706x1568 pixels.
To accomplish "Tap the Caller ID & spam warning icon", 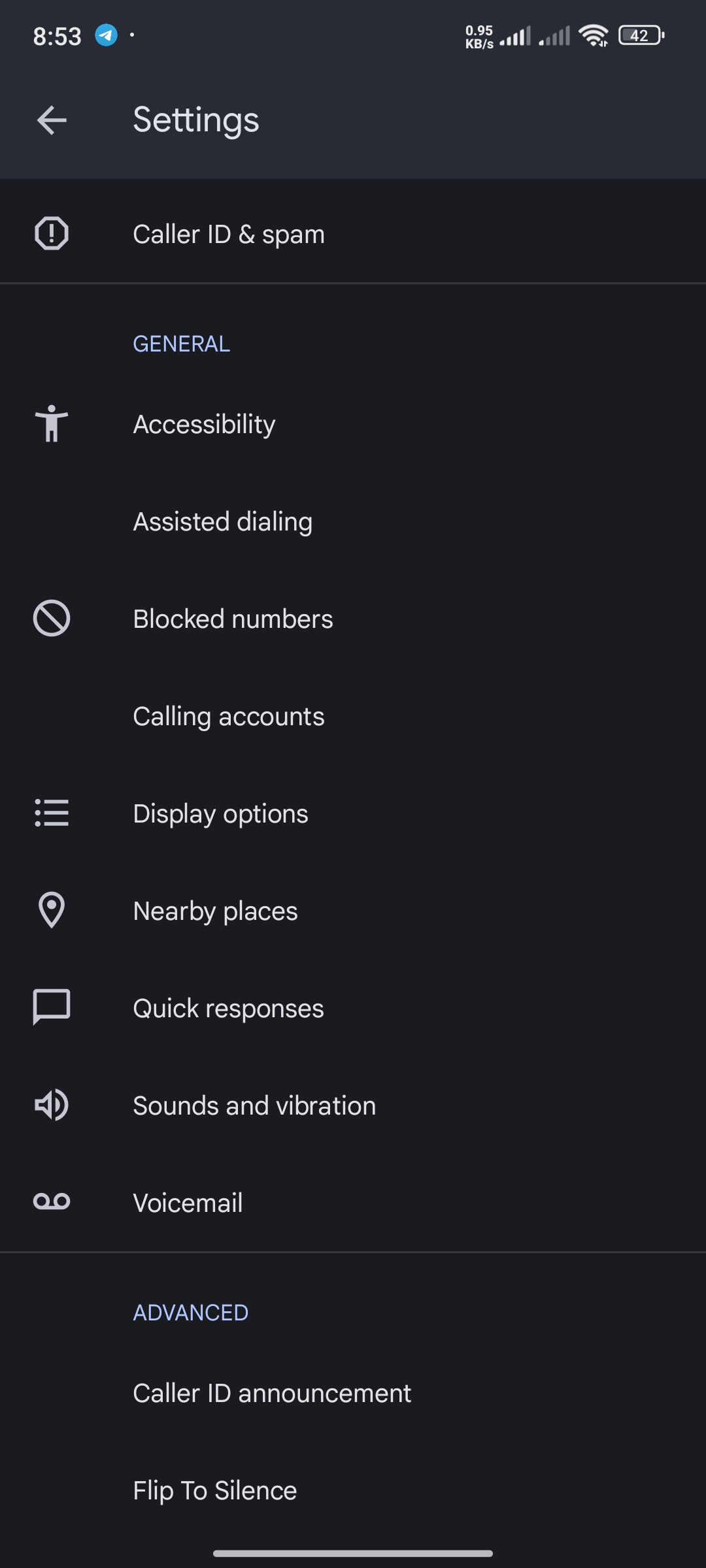I will (52, 233).
